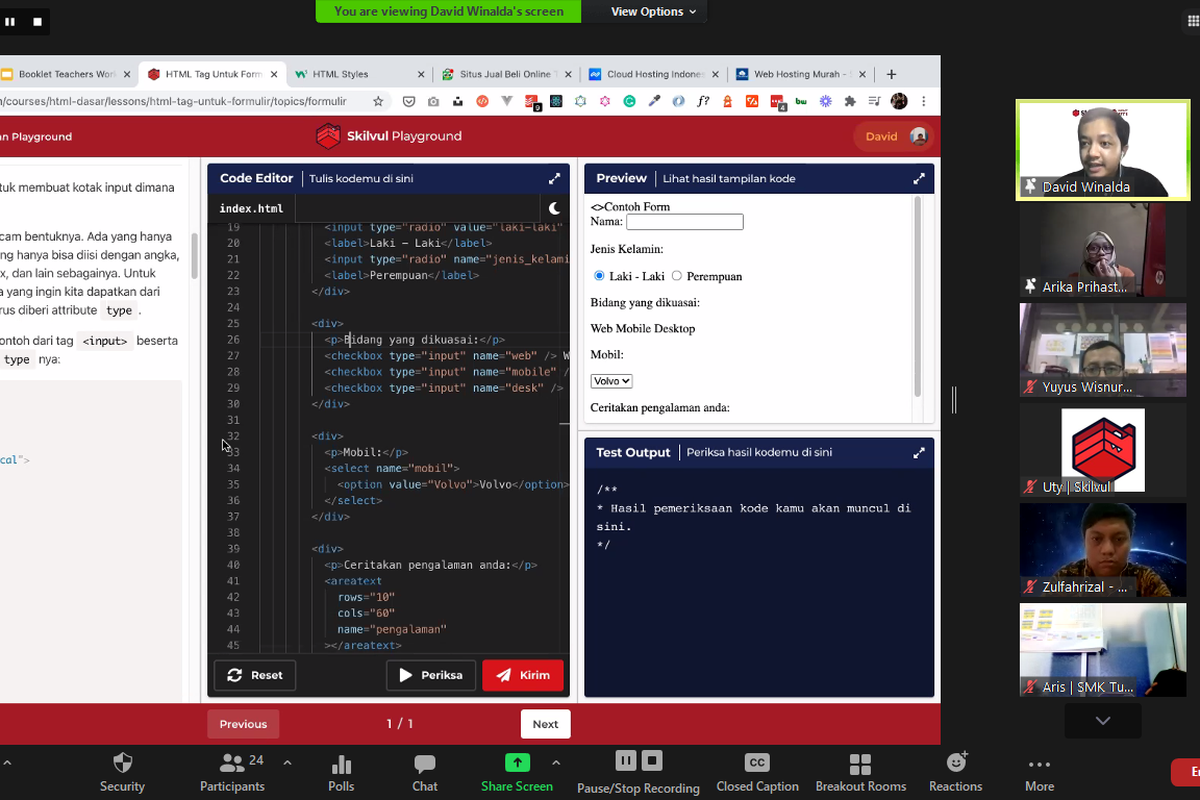Screen dimensions: 1200x800
Task: Toggle dark mode moon icon in editor
Action: point(554,208)
